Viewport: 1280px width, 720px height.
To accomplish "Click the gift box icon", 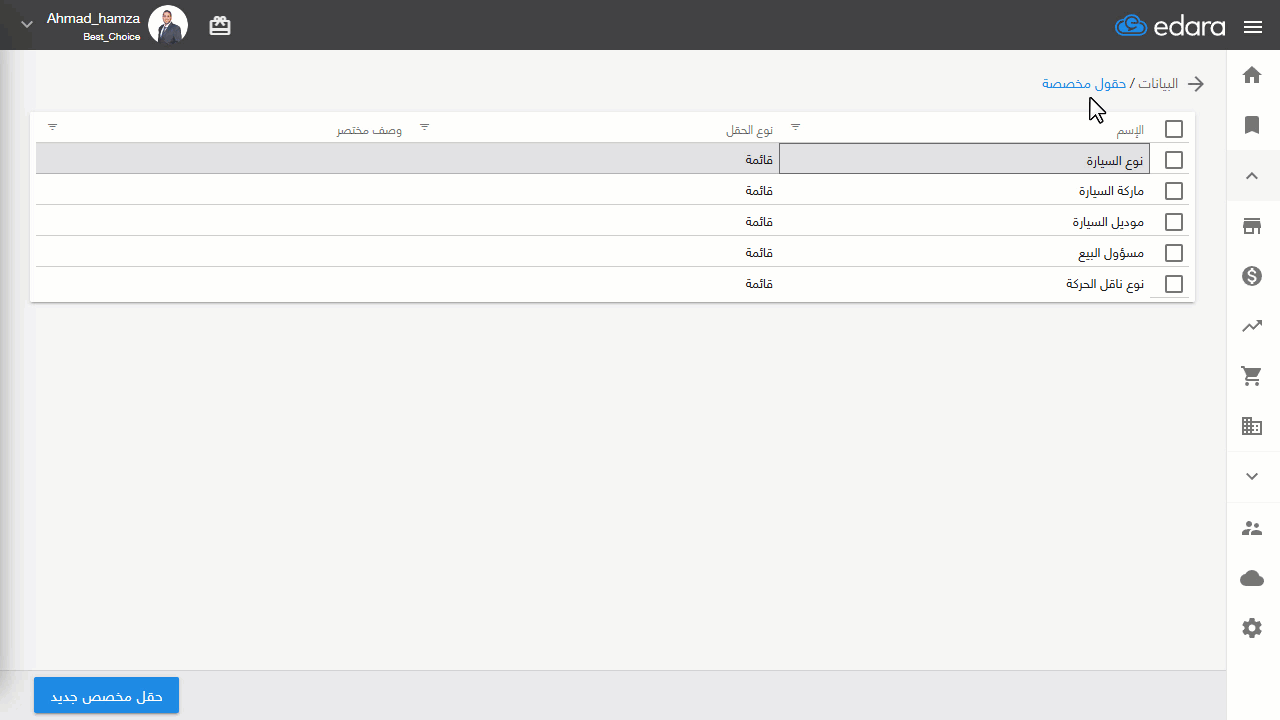I will pyautogui.click(x=220, y=27).
